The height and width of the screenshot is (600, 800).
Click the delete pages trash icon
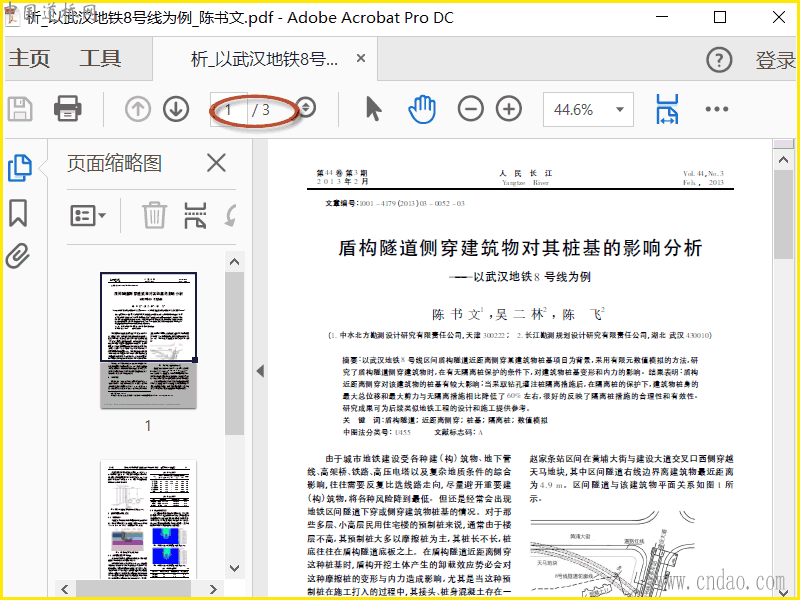154,215
